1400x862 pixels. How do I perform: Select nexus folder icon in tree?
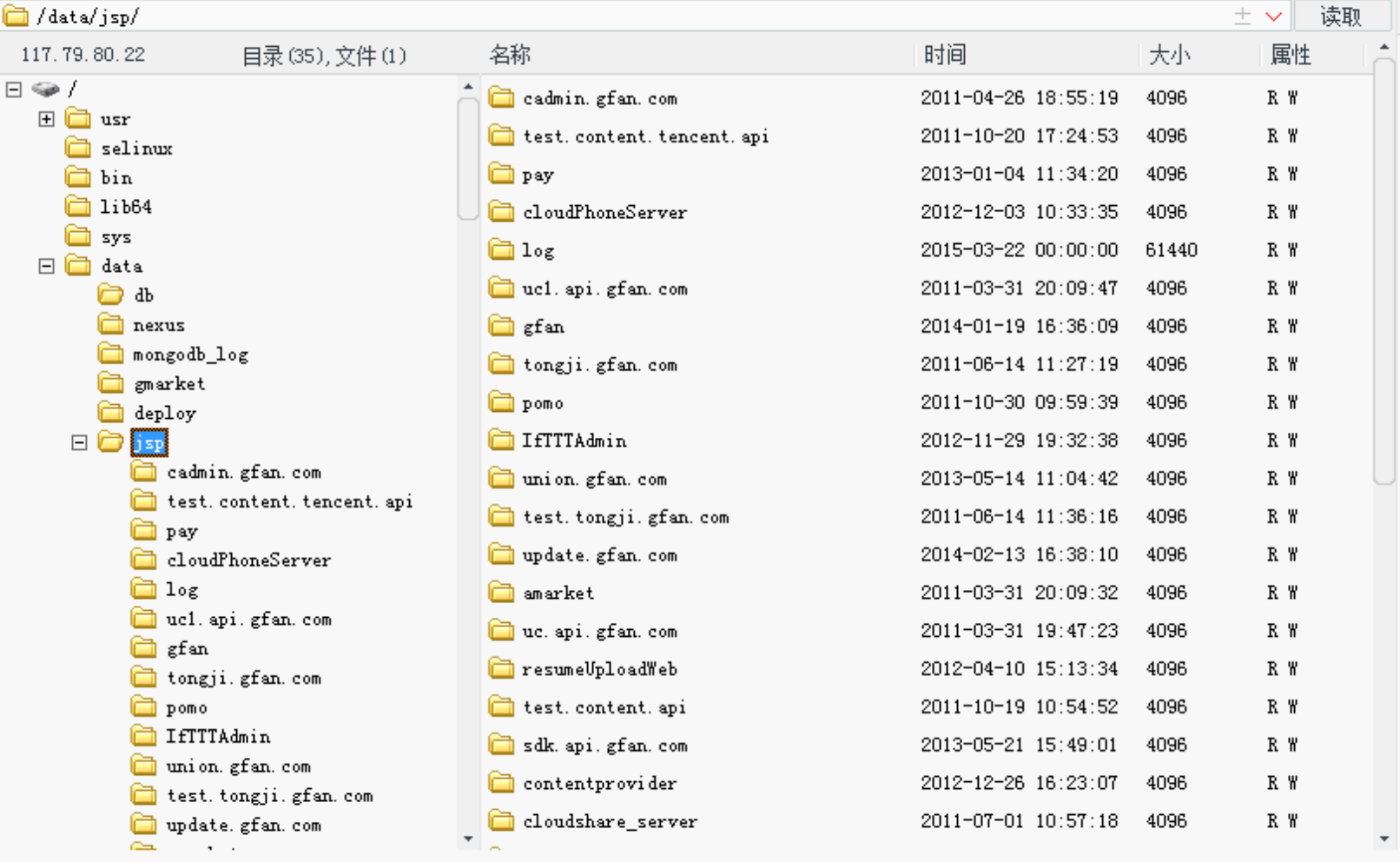pyautogui.click(x=111, y=324)
